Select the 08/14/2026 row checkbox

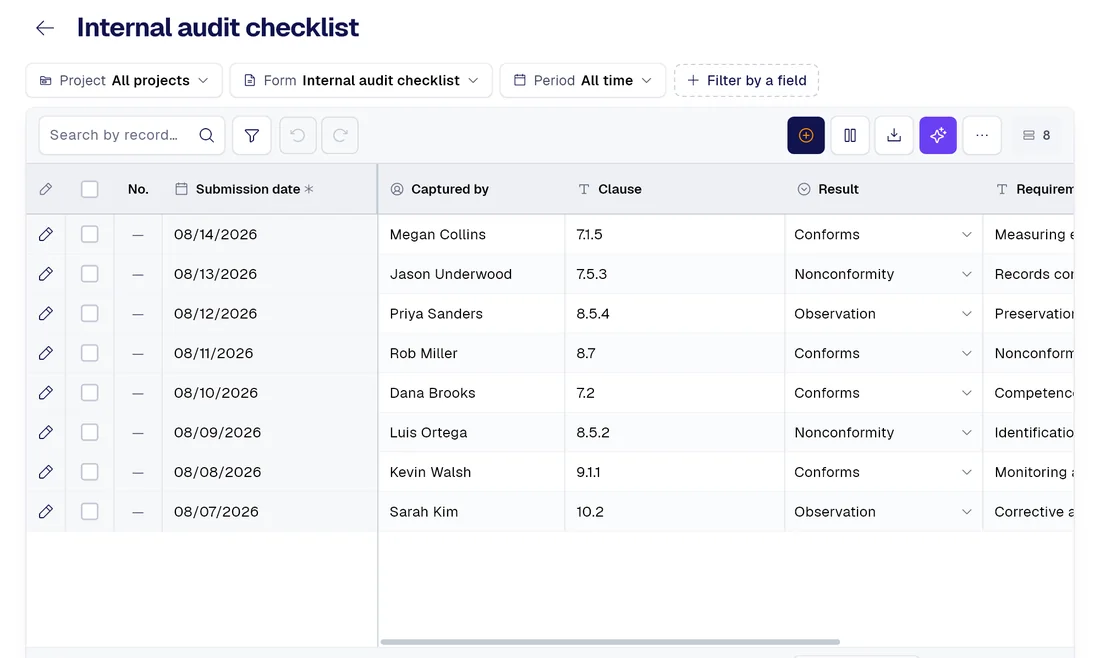90,234
